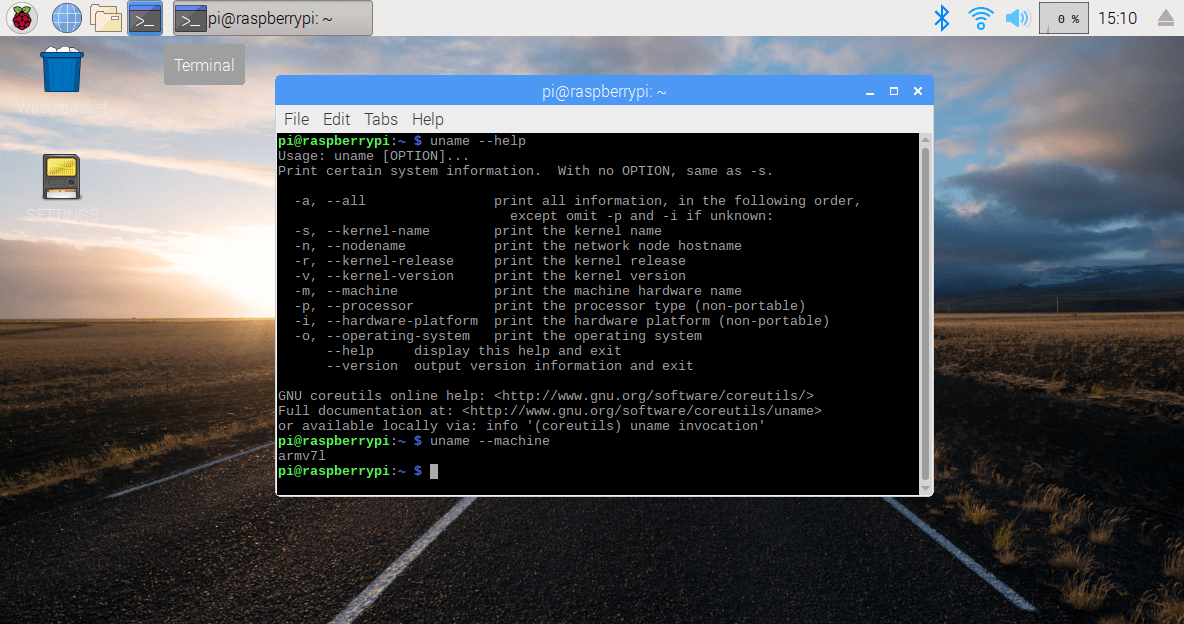Click the eject removable media icon
This screenshot has width=1184, height=624.
pyautogui.click(x=1165, y=17)
